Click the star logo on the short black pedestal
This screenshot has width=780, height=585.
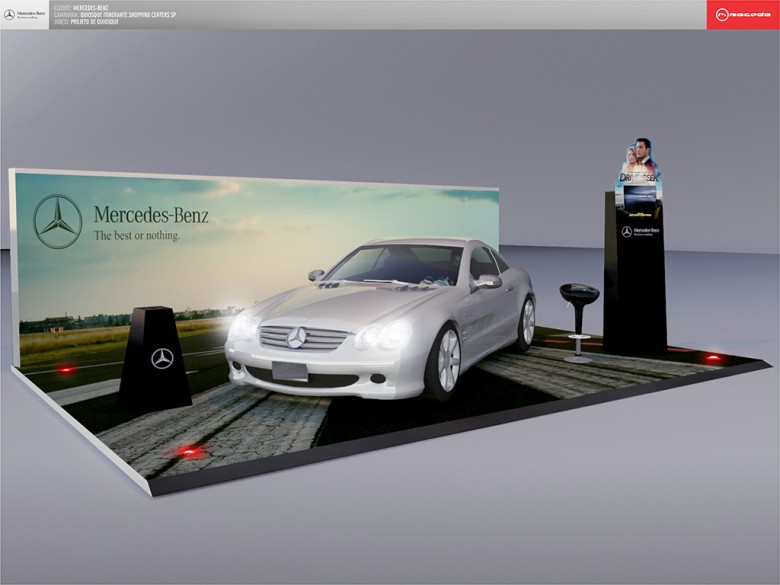162,359
